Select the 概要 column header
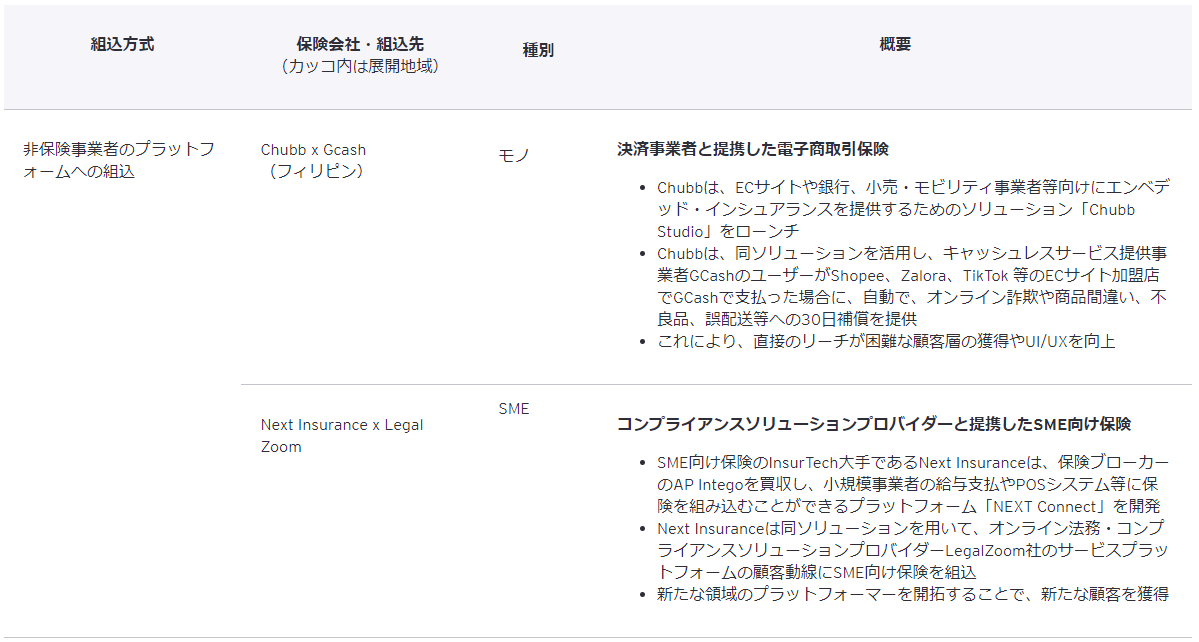This screenshot has height=642, width=1199. (895, 45)
